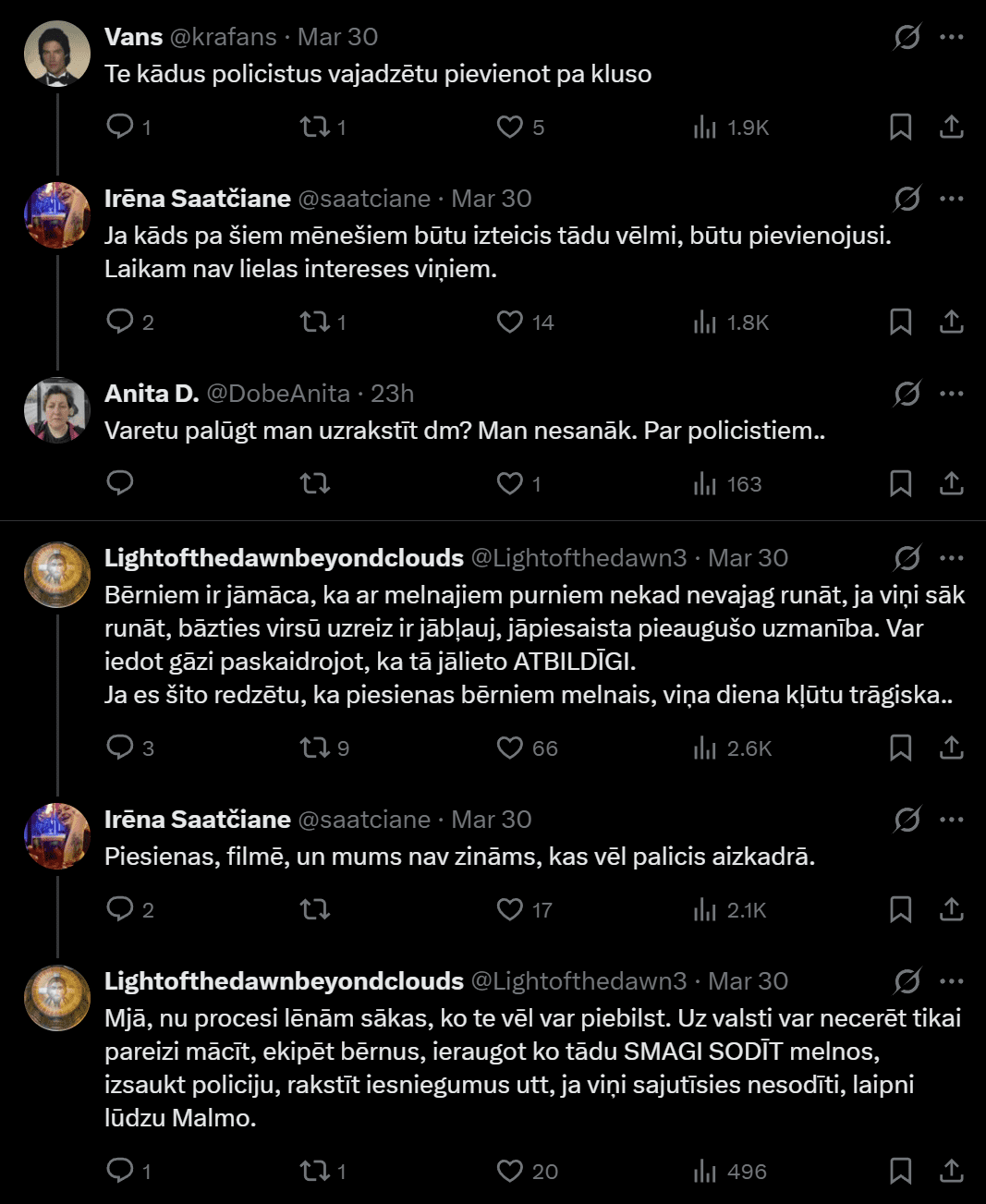Open more options menu on Anita D.'s tweet
986x1204 pixels.
951,394
